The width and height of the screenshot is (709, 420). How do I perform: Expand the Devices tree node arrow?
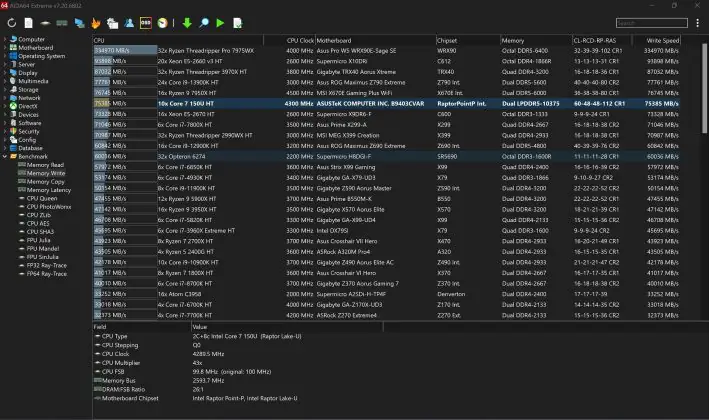(x=5, y=114)
